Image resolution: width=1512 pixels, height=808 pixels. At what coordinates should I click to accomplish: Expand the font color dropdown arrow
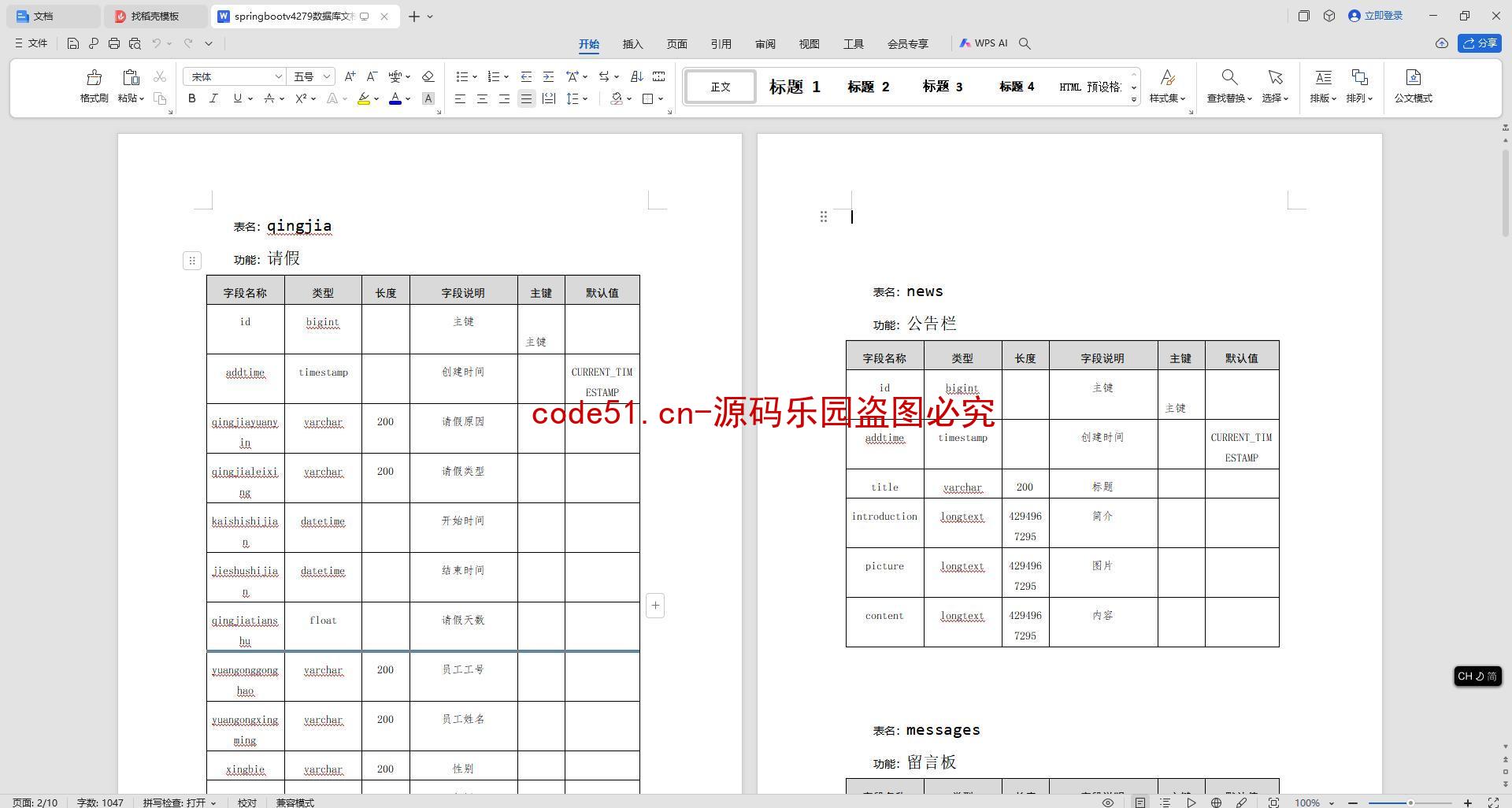tap(408, 99)
